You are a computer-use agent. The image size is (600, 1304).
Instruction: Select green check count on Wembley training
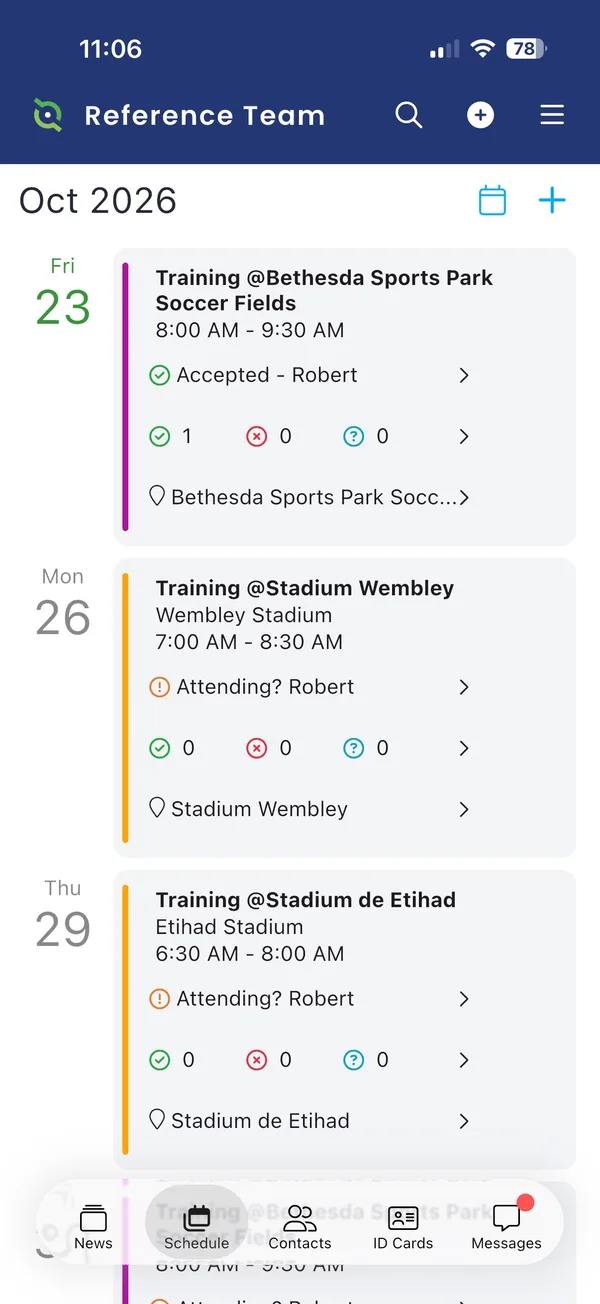172,748
